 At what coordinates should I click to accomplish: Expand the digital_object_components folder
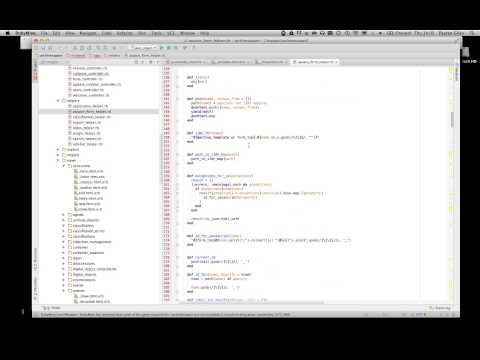[x=64, y=269]
